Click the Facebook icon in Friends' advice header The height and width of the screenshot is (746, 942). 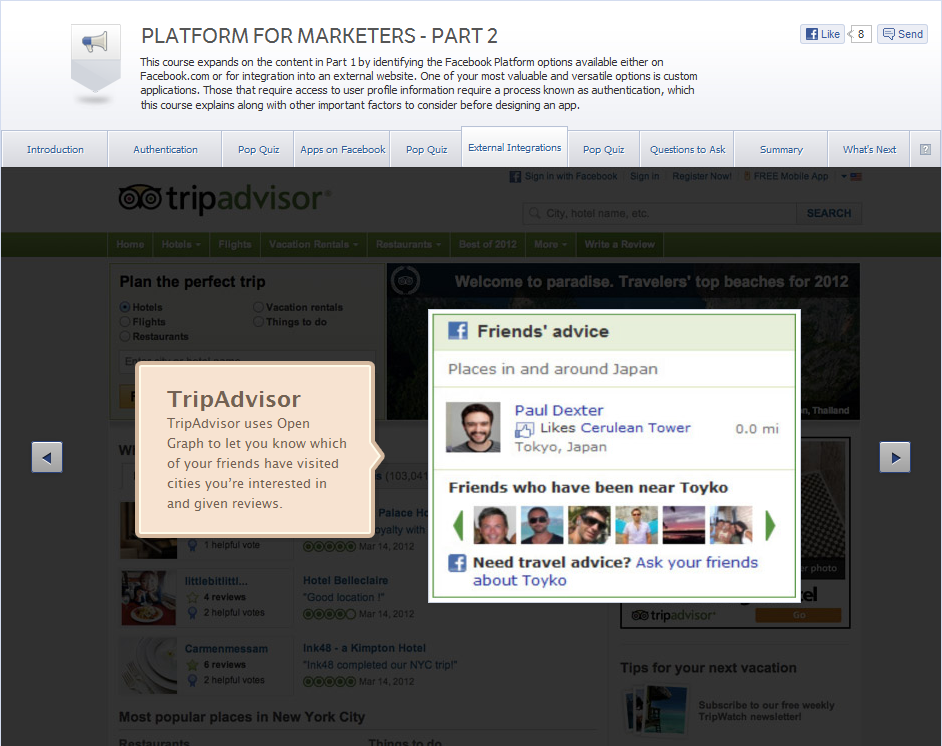tap(458, 330)
